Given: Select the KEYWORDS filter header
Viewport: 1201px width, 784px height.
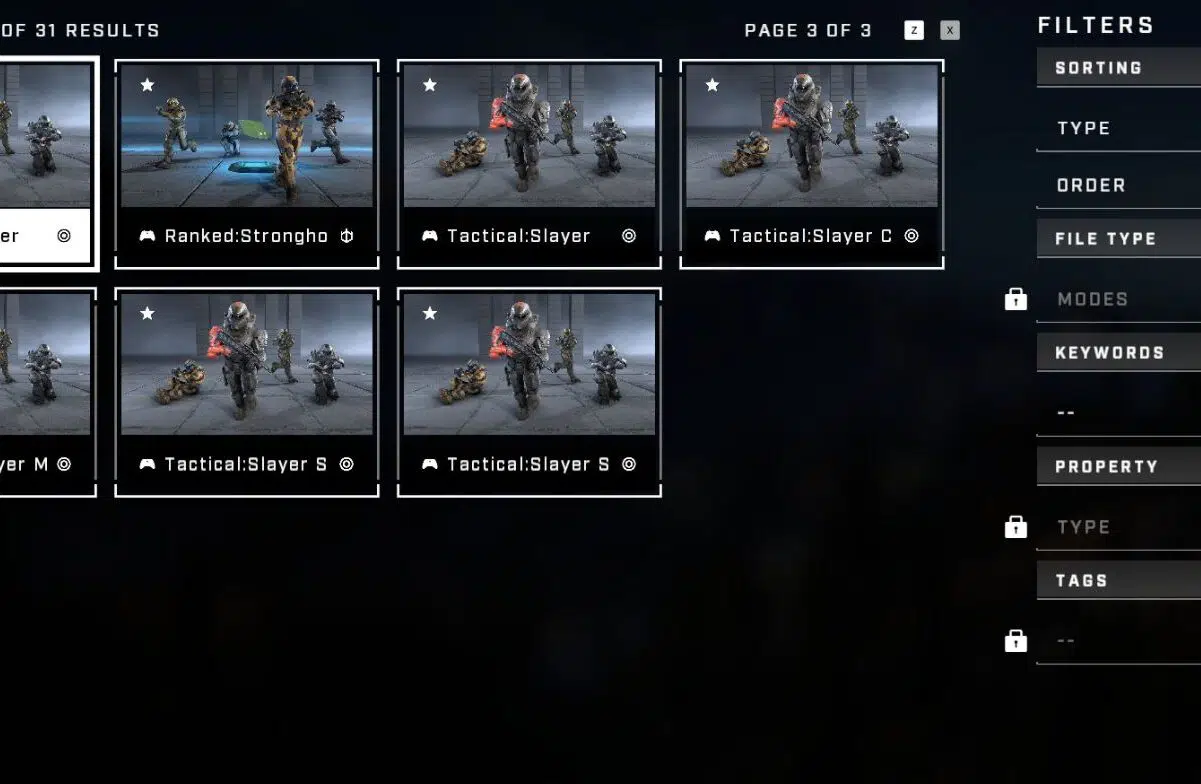Looking at the screenshot, I should [x=1119, y=352].
